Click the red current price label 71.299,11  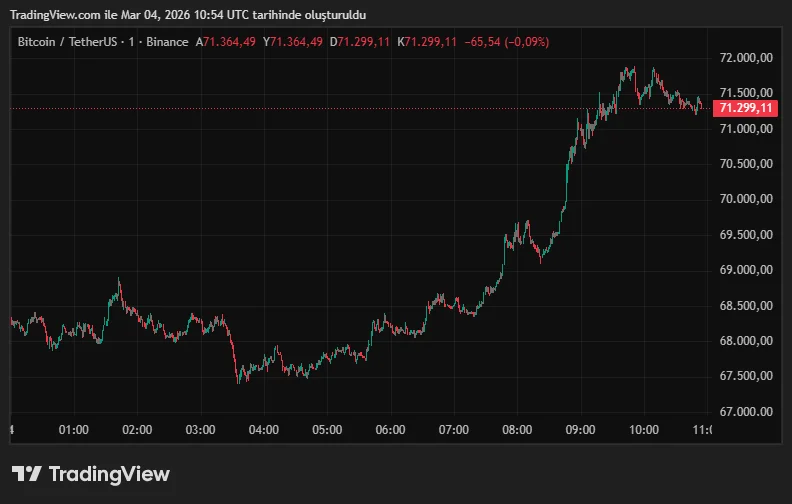pos(746,108)
